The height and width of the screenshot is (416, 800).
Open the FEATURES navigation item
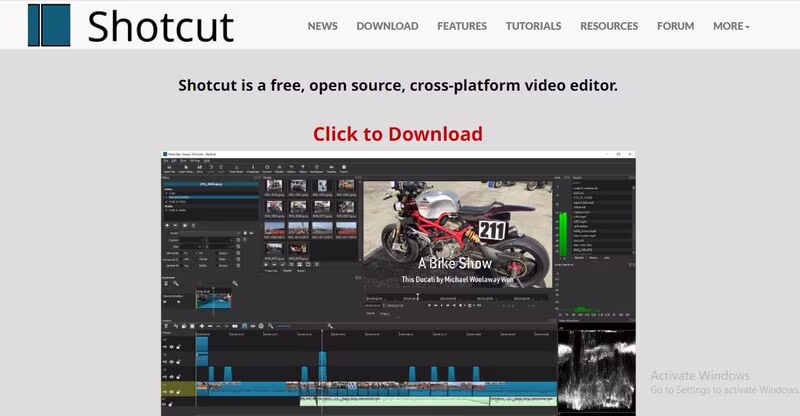[462, 26]
